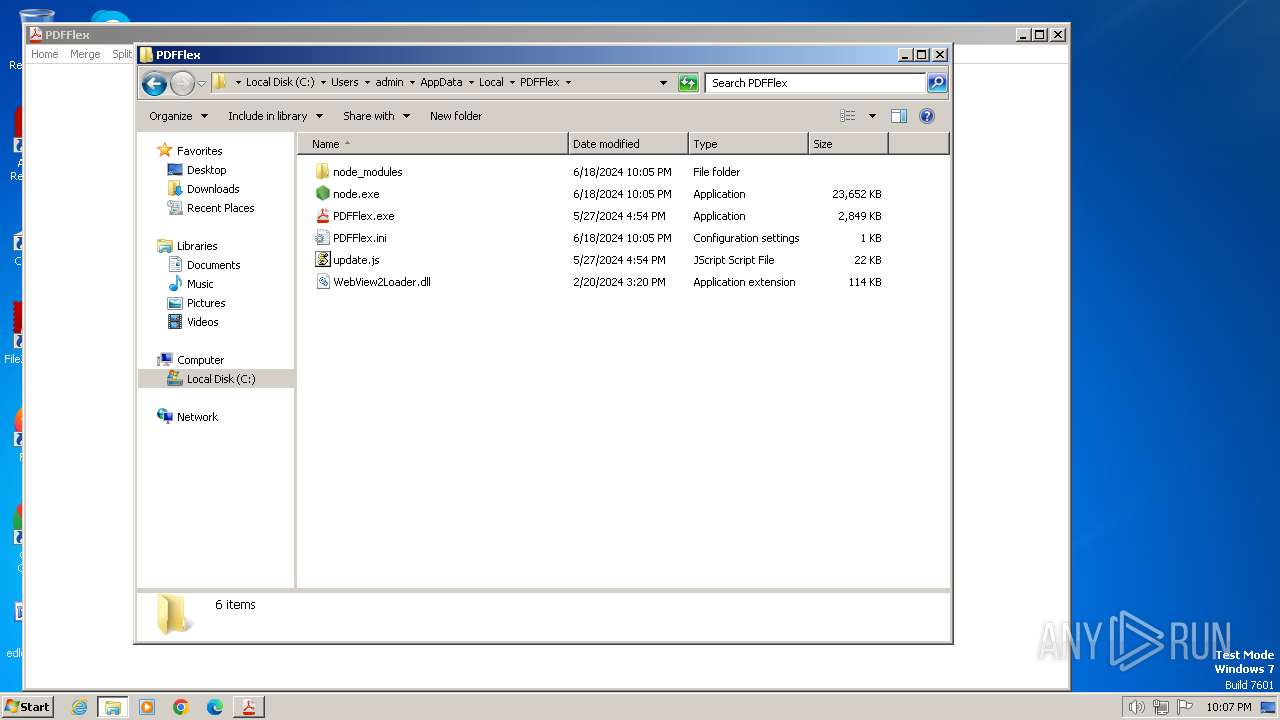This screenshot has width=1280, height=720.
Task: Open Windows Media Player from taskbar
Action: pos(147,707)
